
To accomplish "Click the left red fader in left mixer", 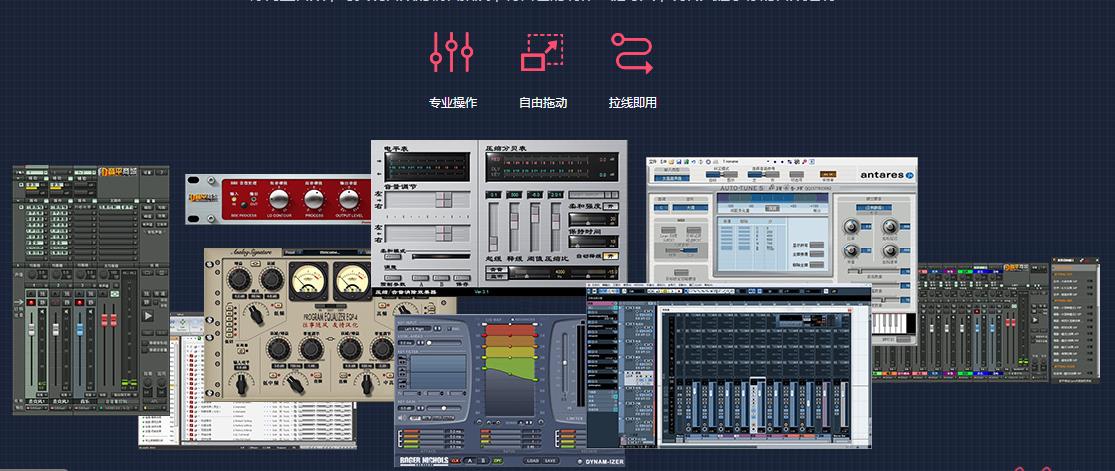I will coord(104,320).
